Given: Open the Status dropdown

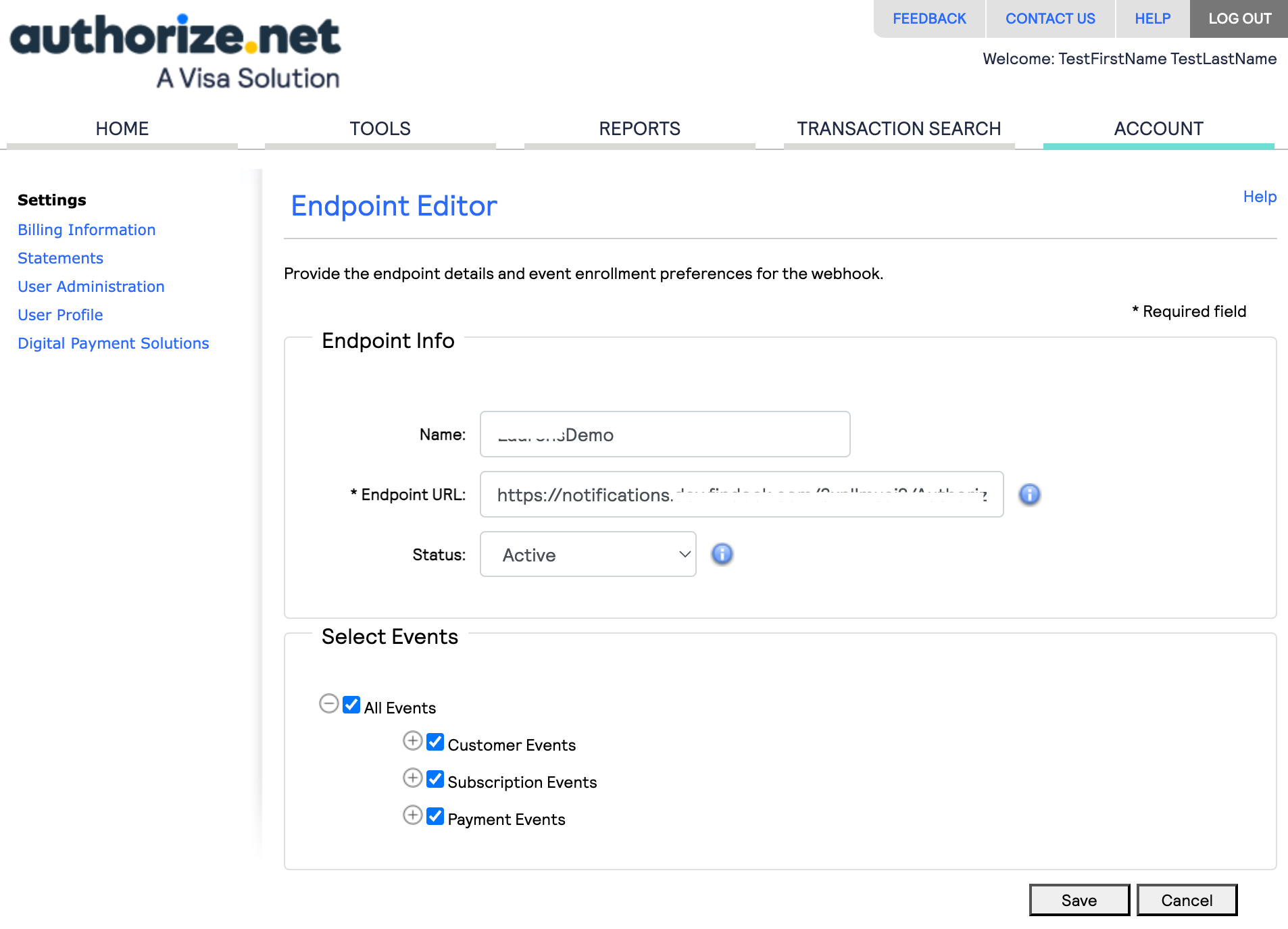Looking at the screenshot, I should point(588,554).
